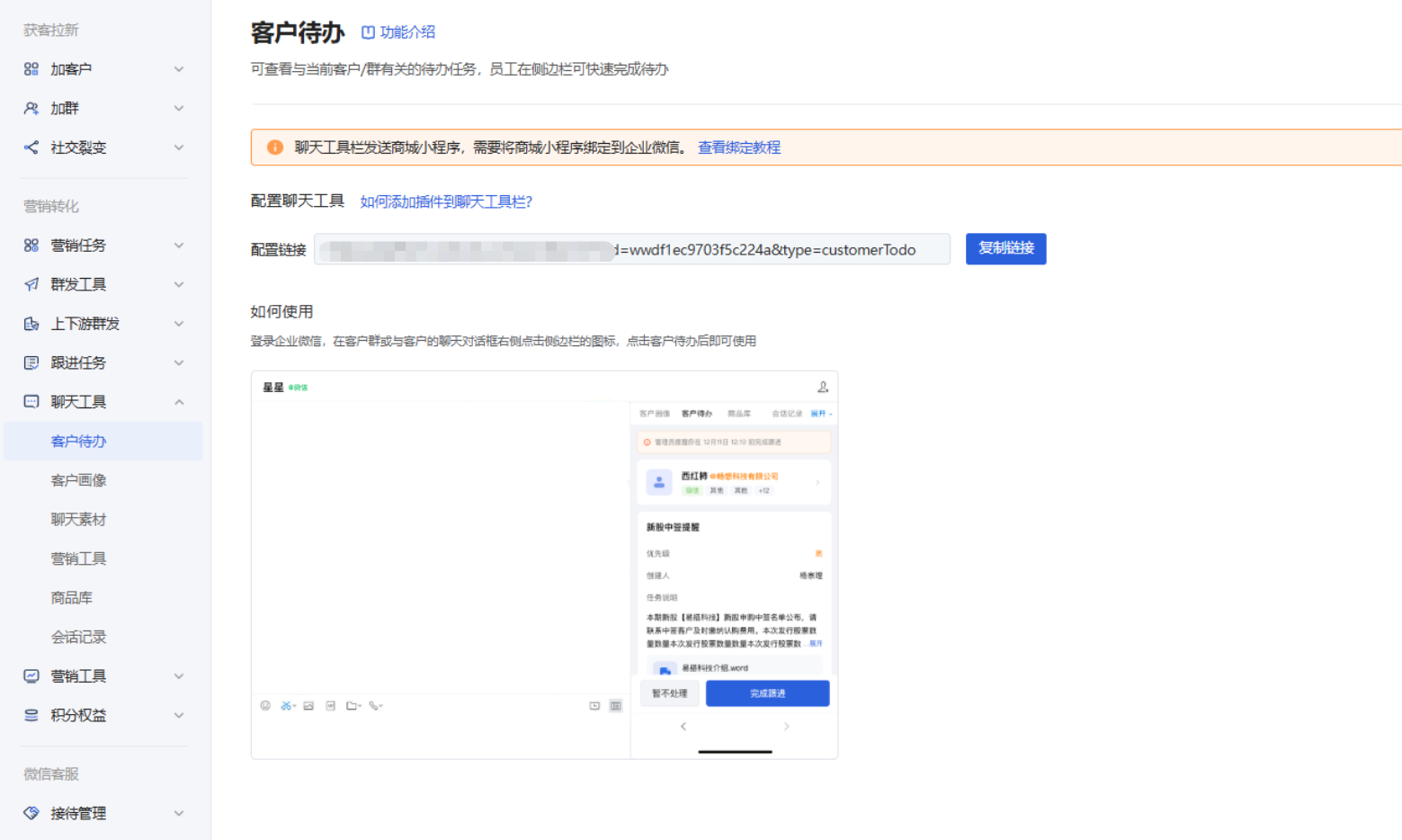The width and height of the screenshot is (1402, 840).
Task: Expand the 跟进任务 chevron
Action: (x=179, y=362)
